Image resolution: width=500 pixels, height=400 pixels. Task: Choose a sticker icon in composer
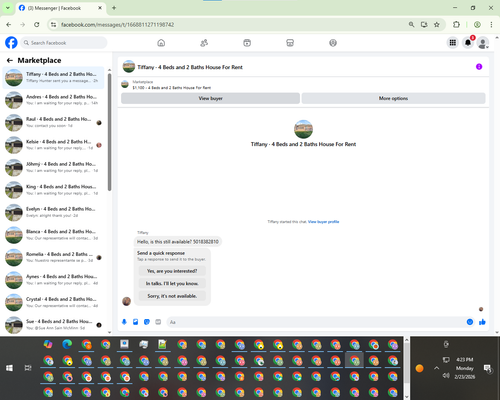click(x=147, y=322)
